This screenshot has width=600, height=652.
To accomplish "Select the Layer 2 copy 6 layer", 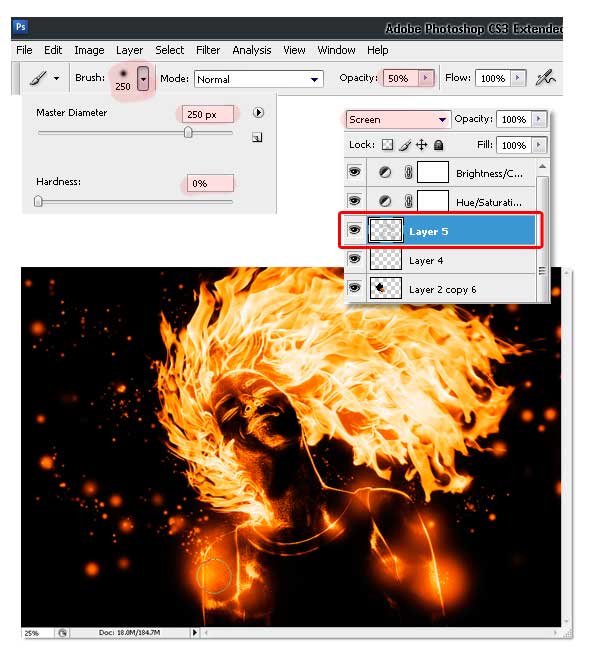I will pos(450,289).
